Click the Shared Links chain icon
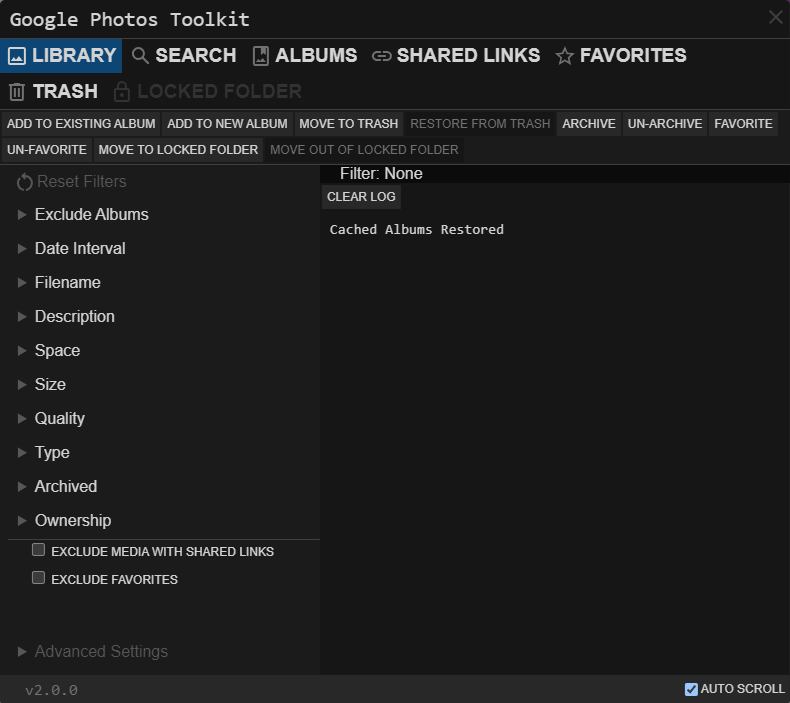 (x=381, y=56)
